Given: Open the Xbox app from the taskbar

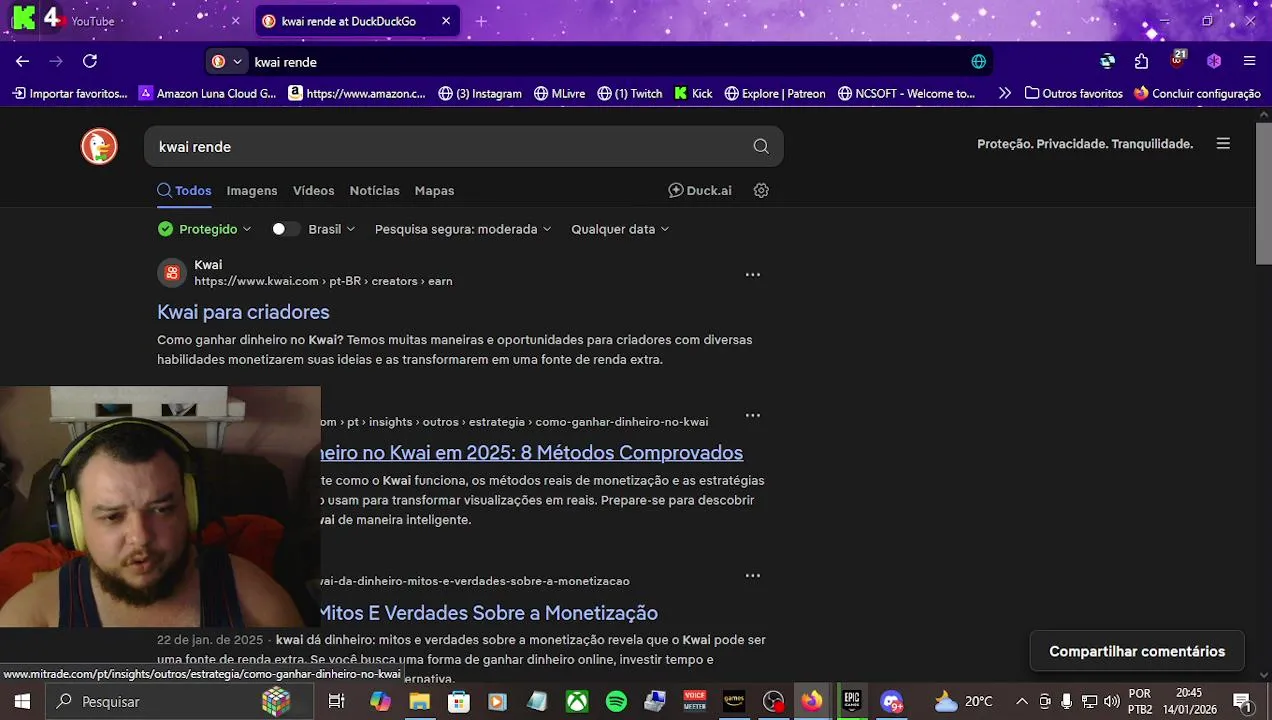Looking at the screenshot, I should coord(577,702).
